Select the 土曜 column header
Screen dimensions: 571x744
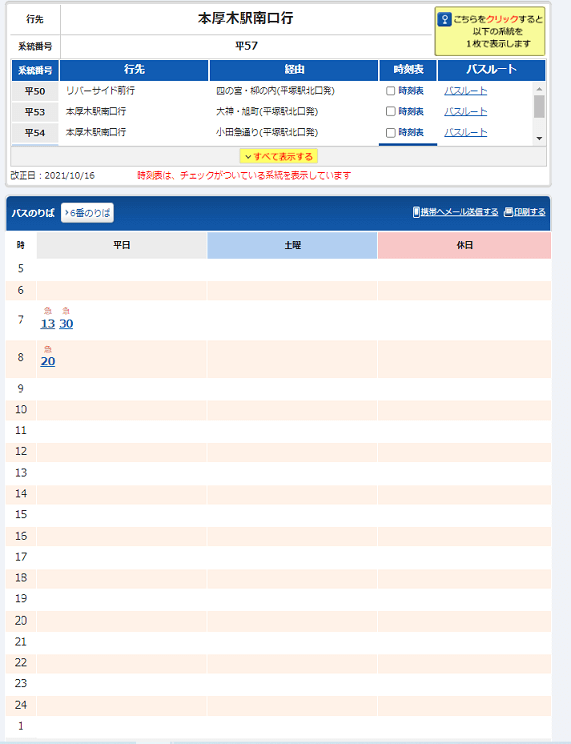292,245
